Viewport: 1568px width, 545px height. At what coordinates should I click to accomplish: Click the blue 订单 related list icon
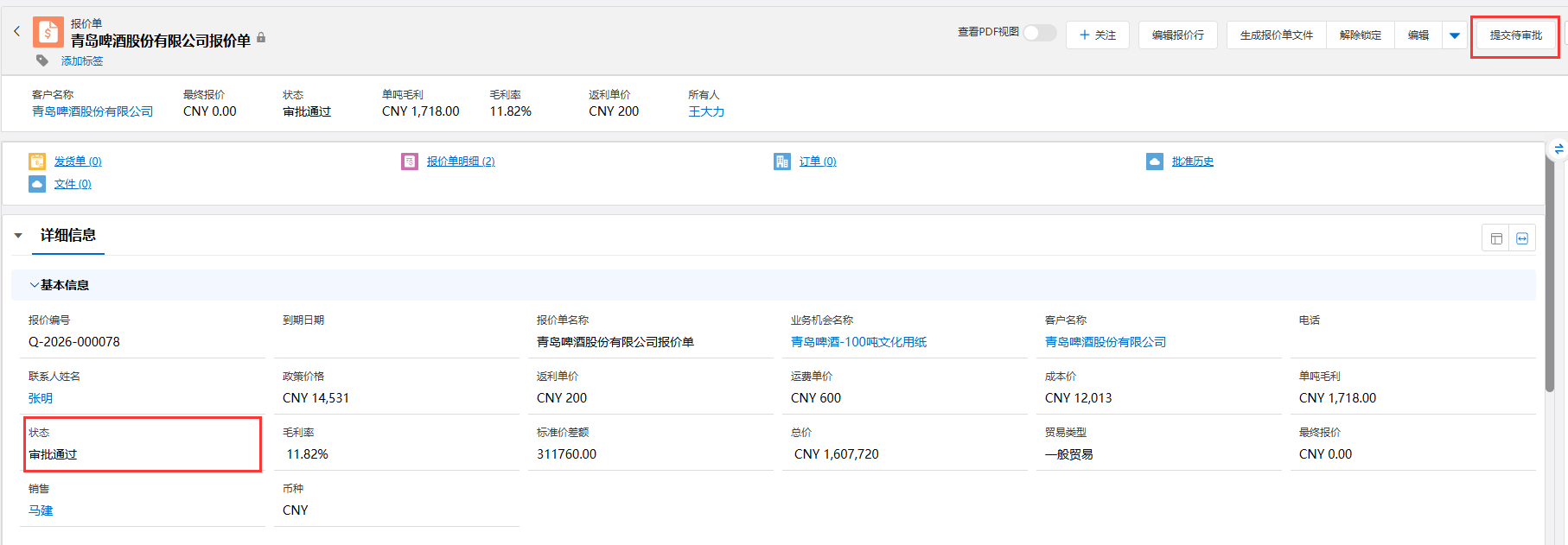(x=782, y=162)
